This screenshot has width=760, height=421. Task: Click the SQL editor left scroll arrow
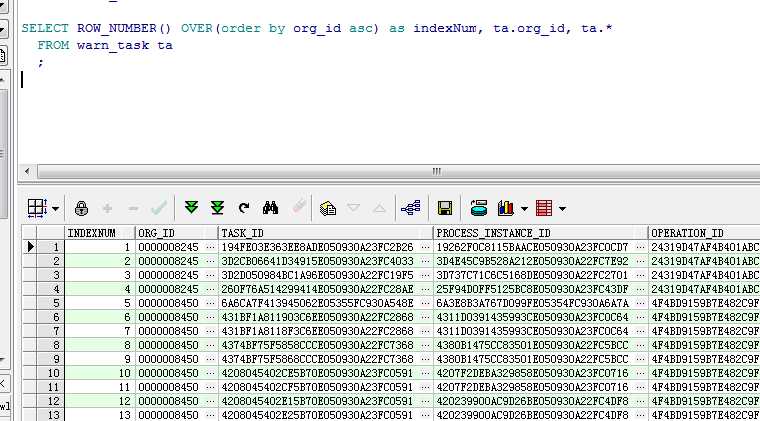click(27, 171)
